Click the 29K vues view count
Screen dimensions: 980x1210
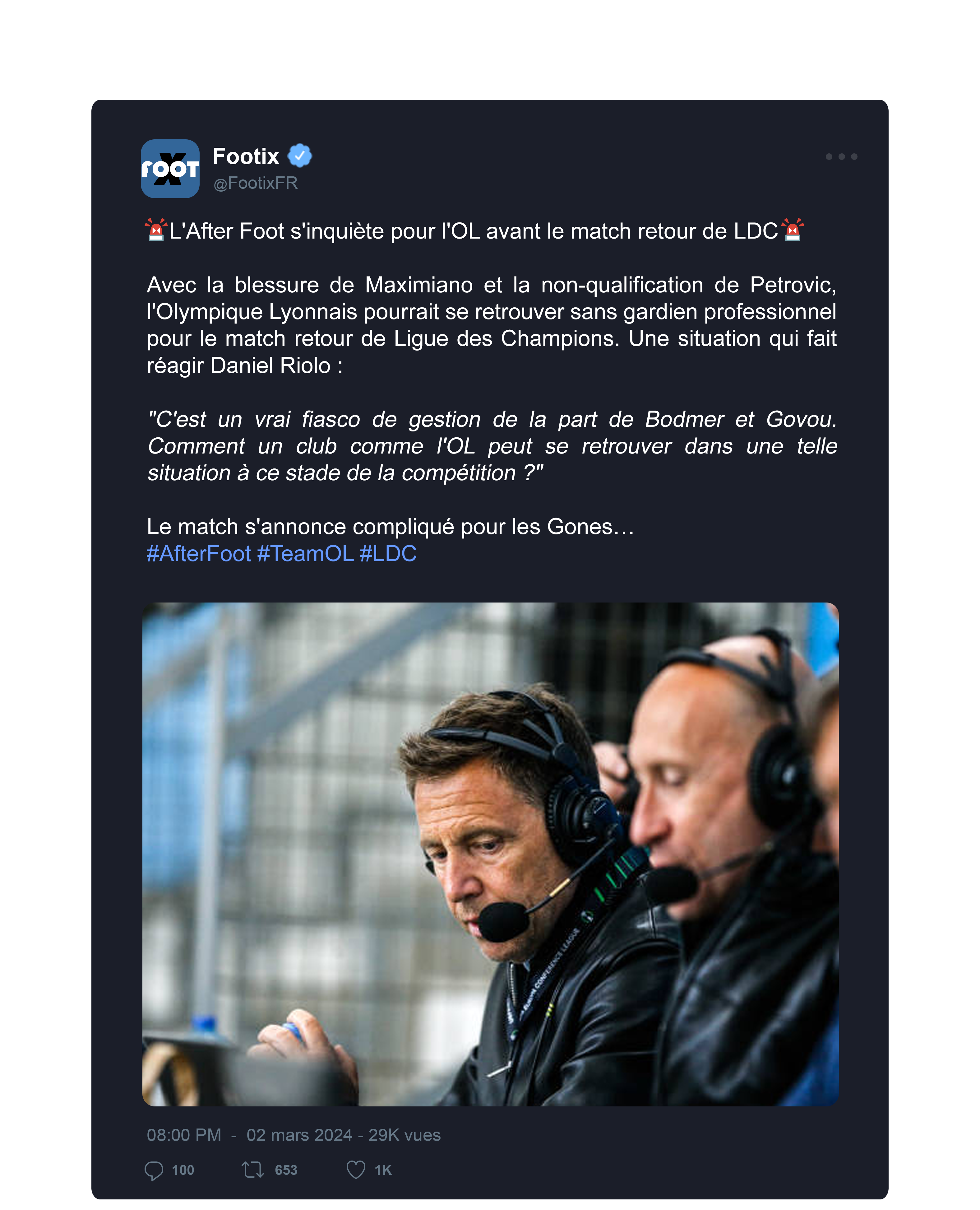point(405,1135)
